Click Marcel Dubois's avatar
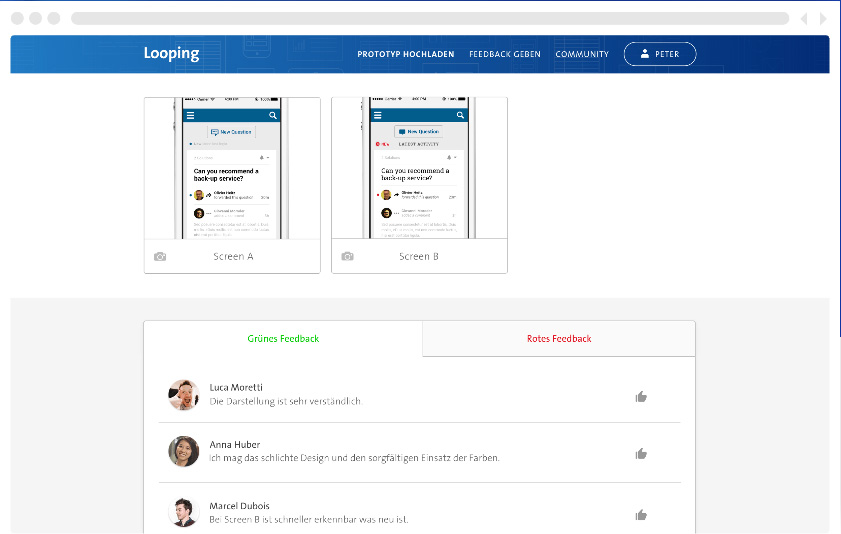This screenshot has height=534, width=841. tap(184, 513)
